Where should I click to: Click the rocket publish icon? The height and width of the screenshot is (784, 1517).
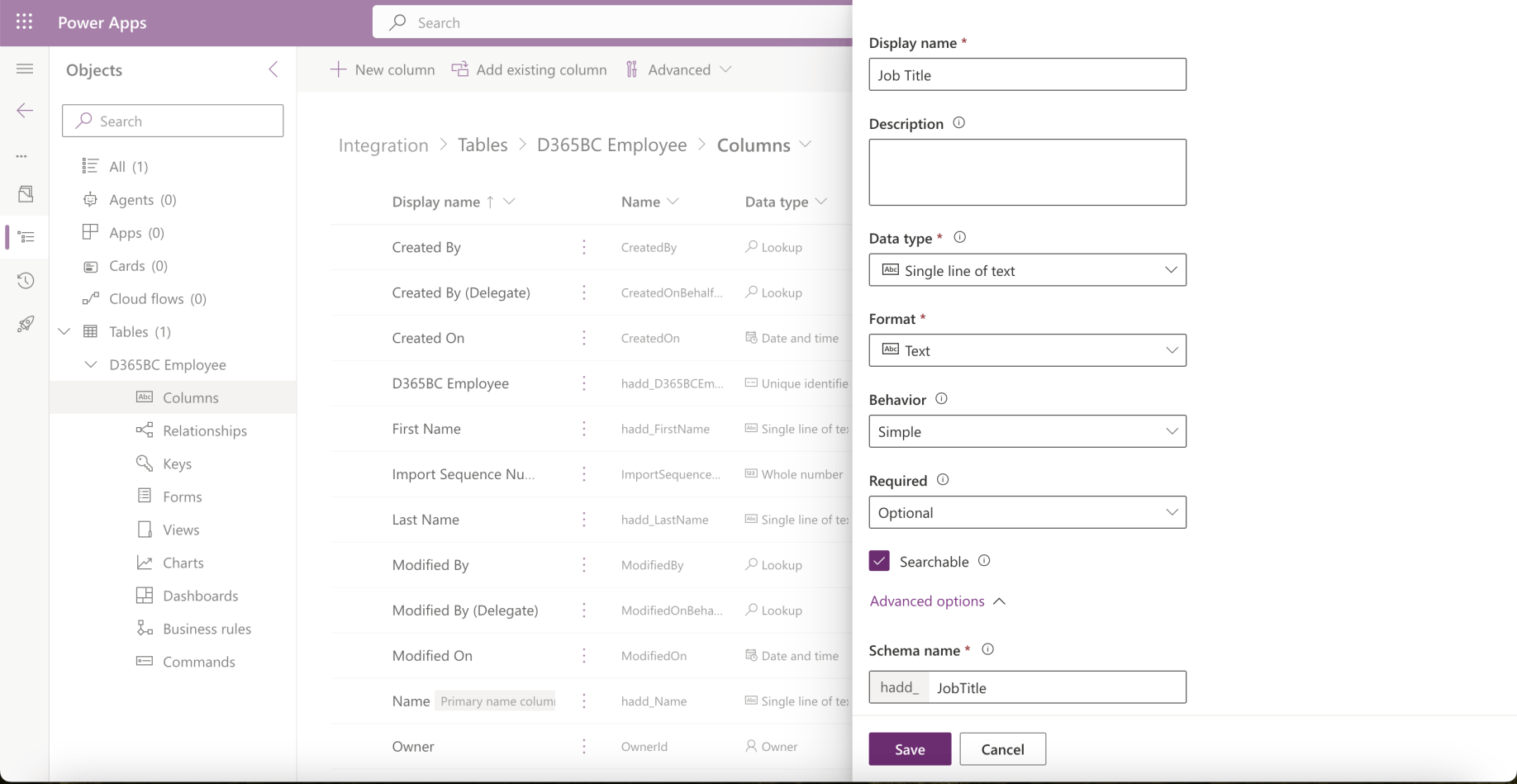pos(26,324)
